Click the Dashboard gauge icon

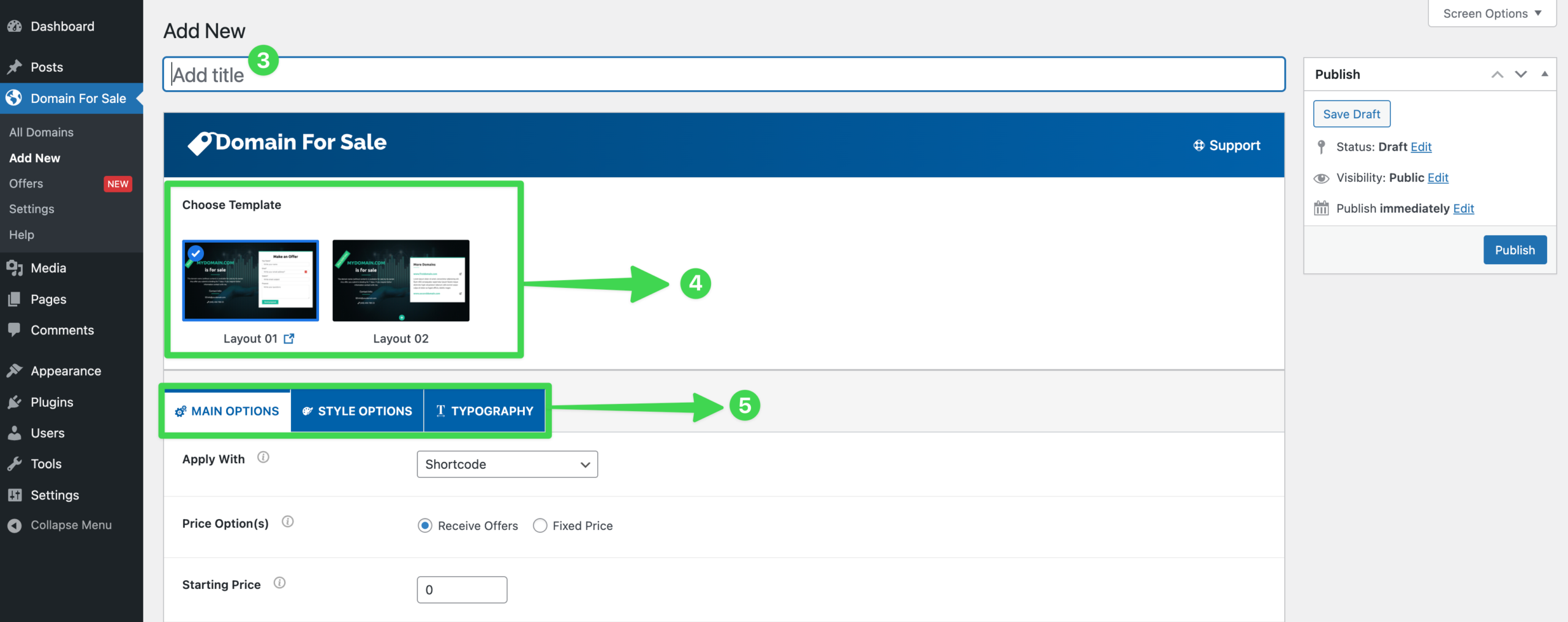click(15, 26)
